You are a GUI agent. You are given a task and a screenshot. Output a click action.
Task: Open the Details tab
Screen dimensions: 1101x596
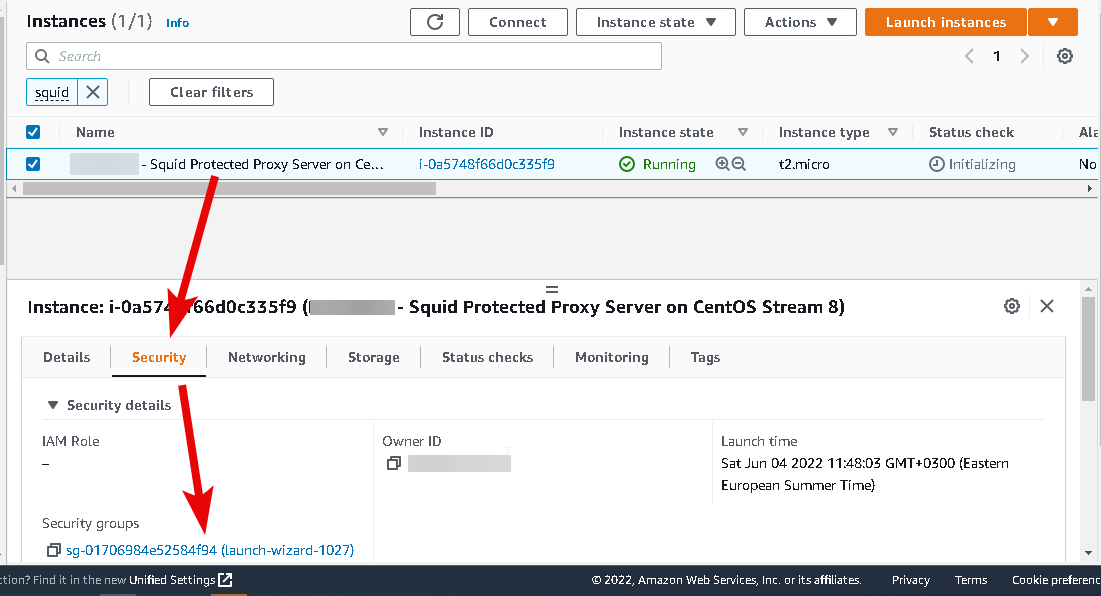pos(67,357)
